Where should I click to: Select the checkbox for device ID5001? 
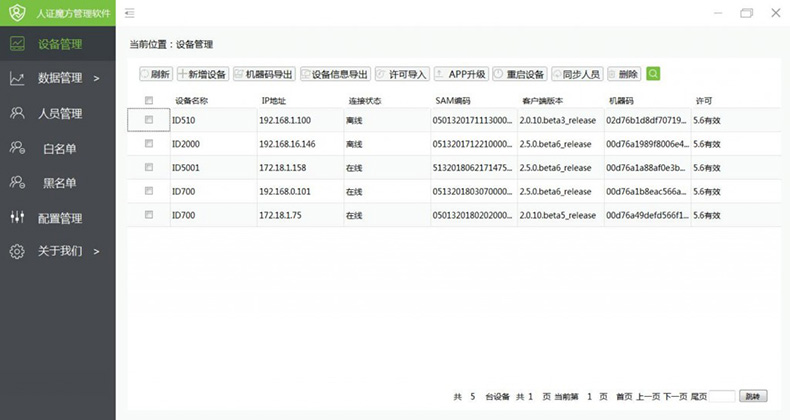click(x=149, y=167)
